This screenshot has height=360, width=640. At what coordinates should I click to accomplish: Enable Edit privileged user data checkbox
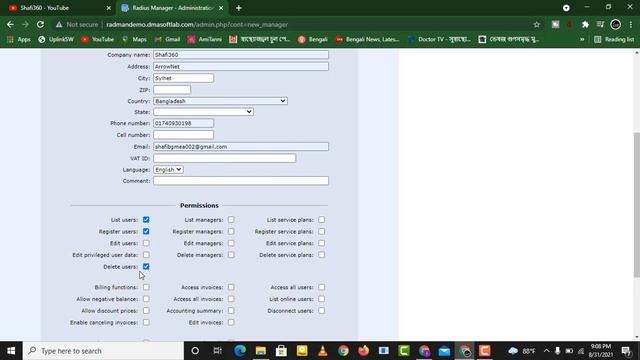pyautogui.click(x=146, y=255)
